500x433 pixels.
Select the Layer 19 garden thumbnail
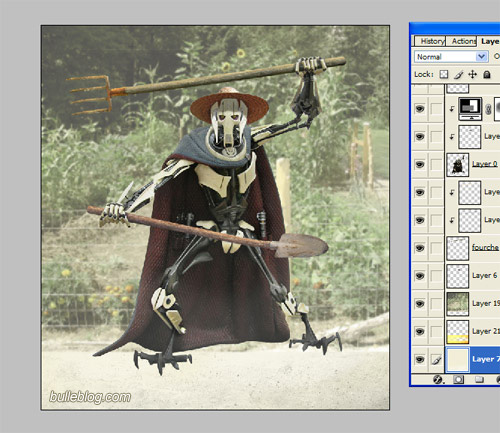458,304
